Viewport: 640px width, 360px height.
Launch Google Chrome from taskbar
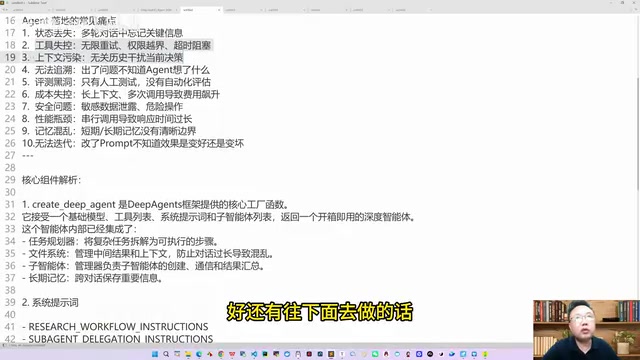click(221, 354)
